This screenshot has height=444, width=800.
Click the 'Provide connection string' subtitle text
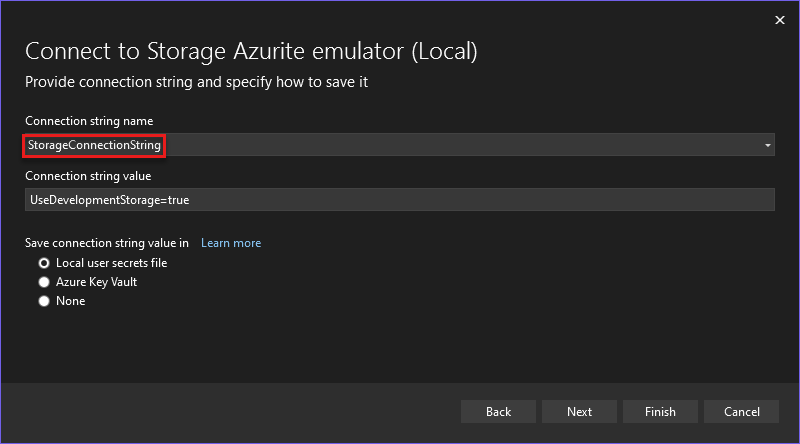pyautogui.click(x=197, y=82)
